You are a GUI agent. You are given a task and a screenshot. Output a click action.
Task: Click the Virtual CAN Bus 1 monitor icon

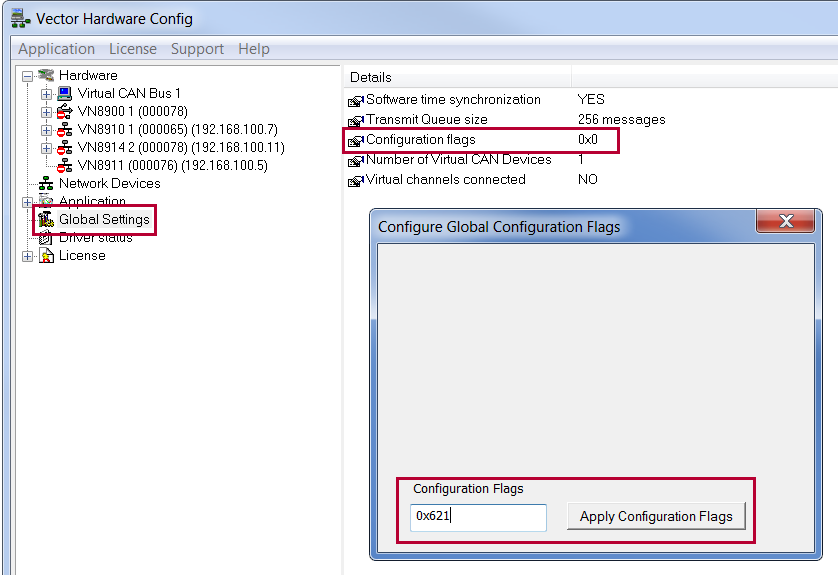point(65,94)
